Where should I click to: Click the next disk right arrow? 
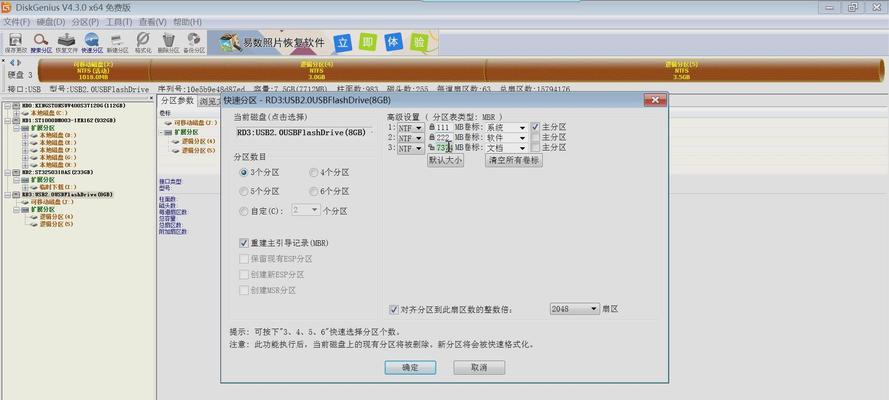pyautogui.click(x=19, y=62)
